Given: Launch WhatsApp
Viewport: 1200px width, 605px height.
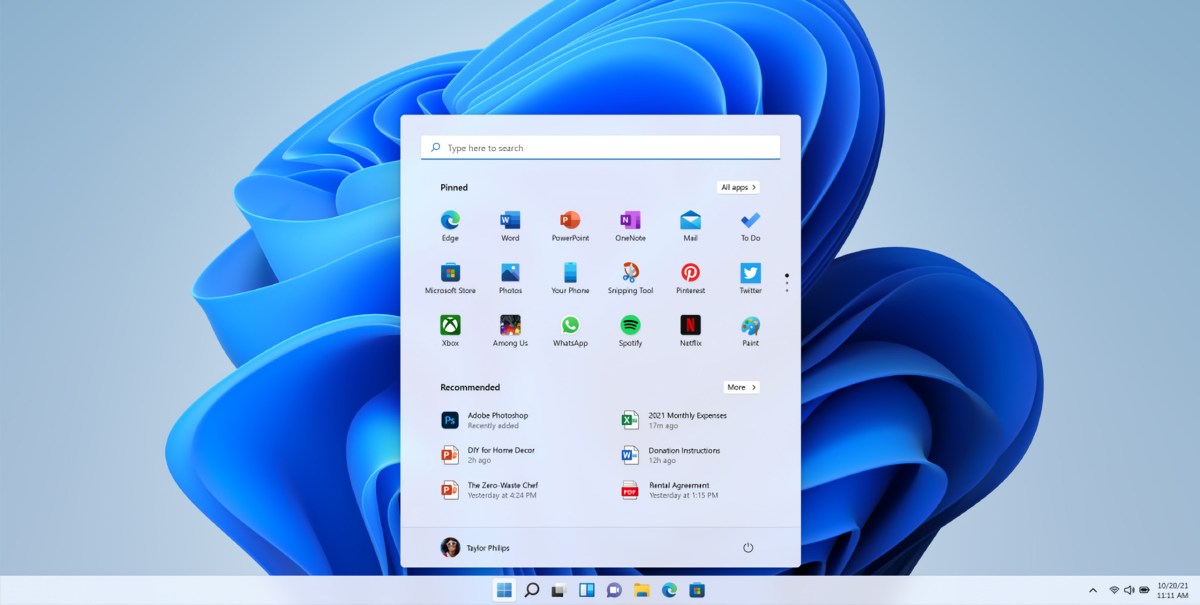Looking at the screenshot, I should click(x=569, y=327).
